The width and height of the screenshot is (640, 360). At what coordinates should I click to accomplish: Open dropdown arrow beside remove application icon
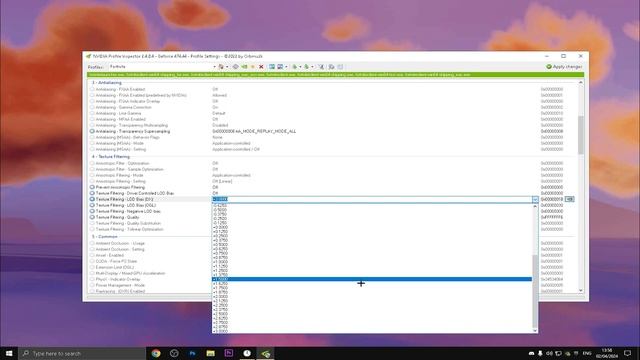(286, 67)
